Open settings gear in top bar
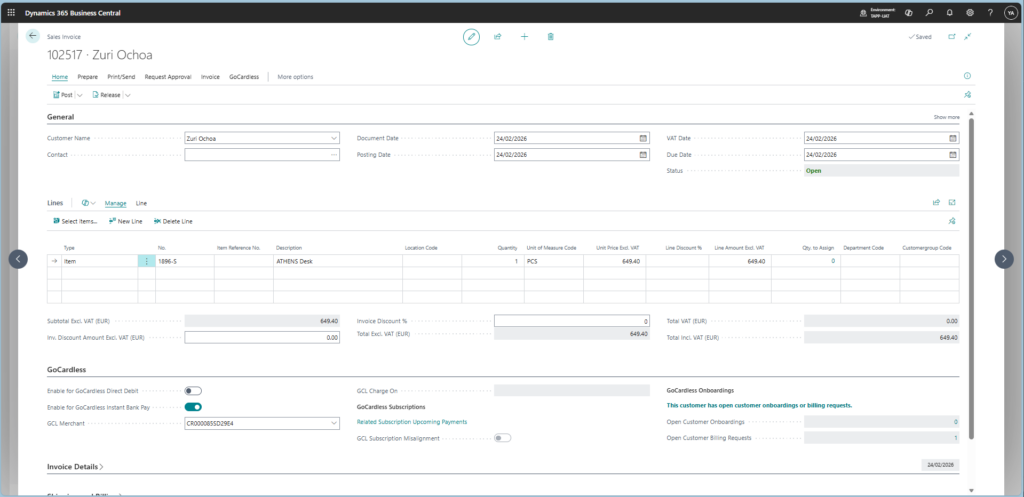 (x=969, y=12)
